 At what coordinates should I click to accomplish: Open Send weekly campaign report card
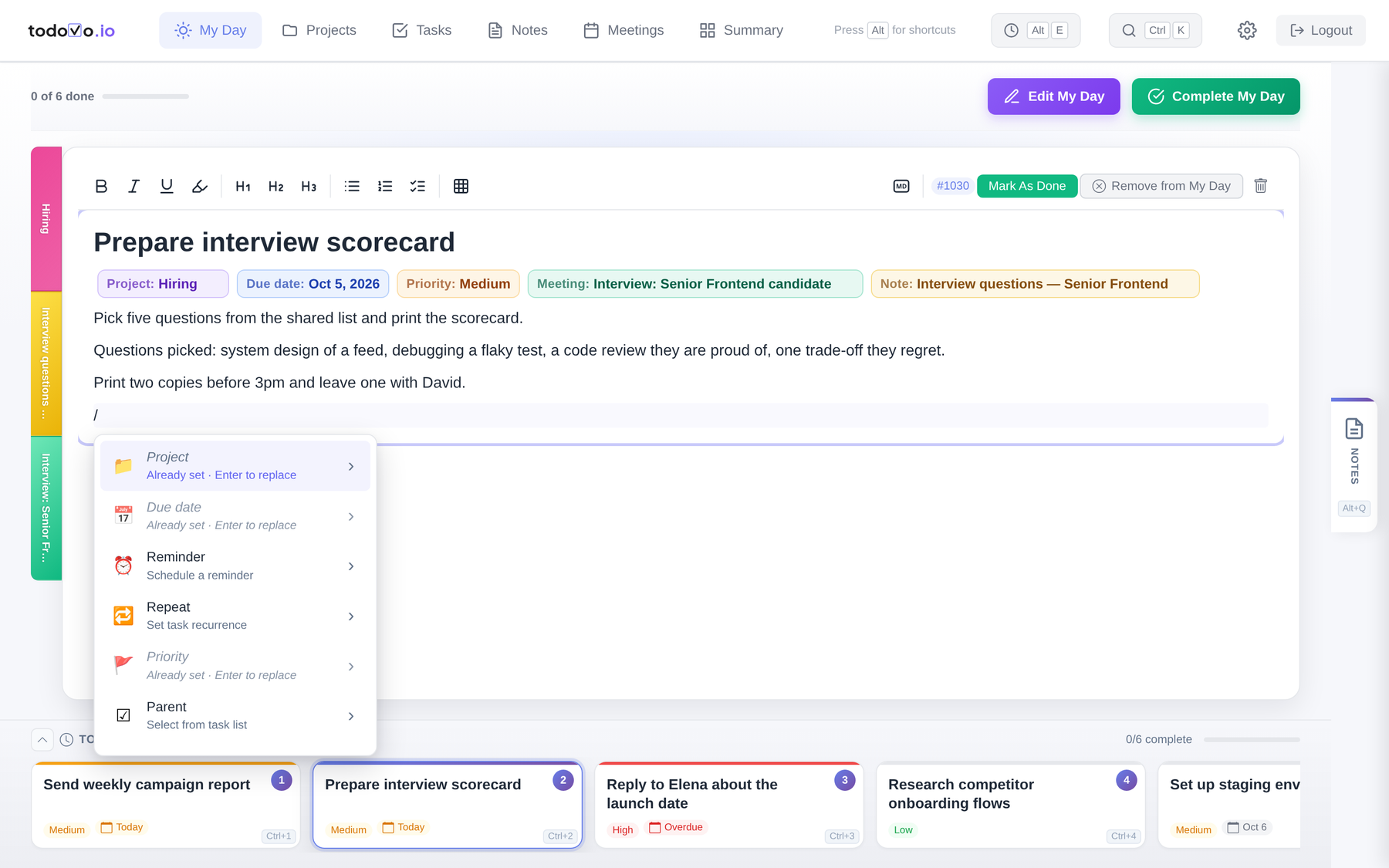click(166, 806)
